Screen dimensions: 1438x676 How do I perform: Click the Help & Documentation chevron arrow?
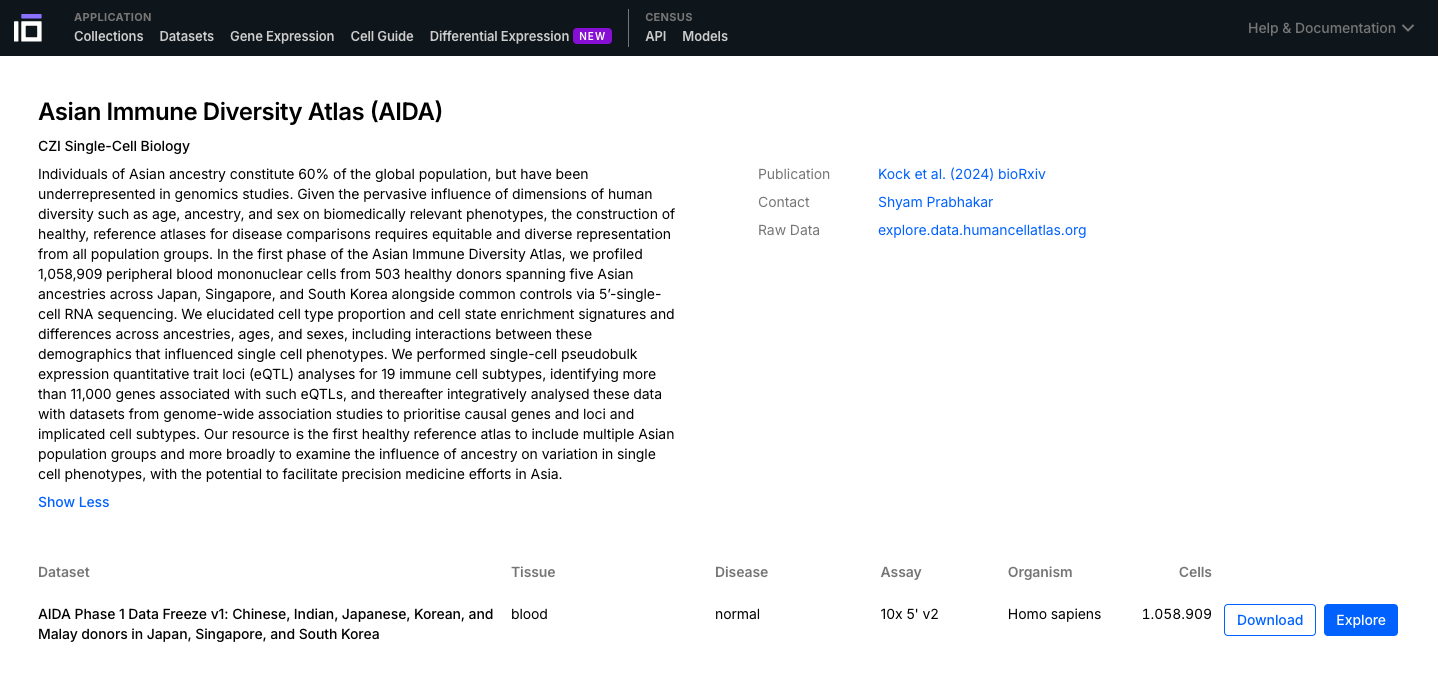click(x=1408, y=28)
